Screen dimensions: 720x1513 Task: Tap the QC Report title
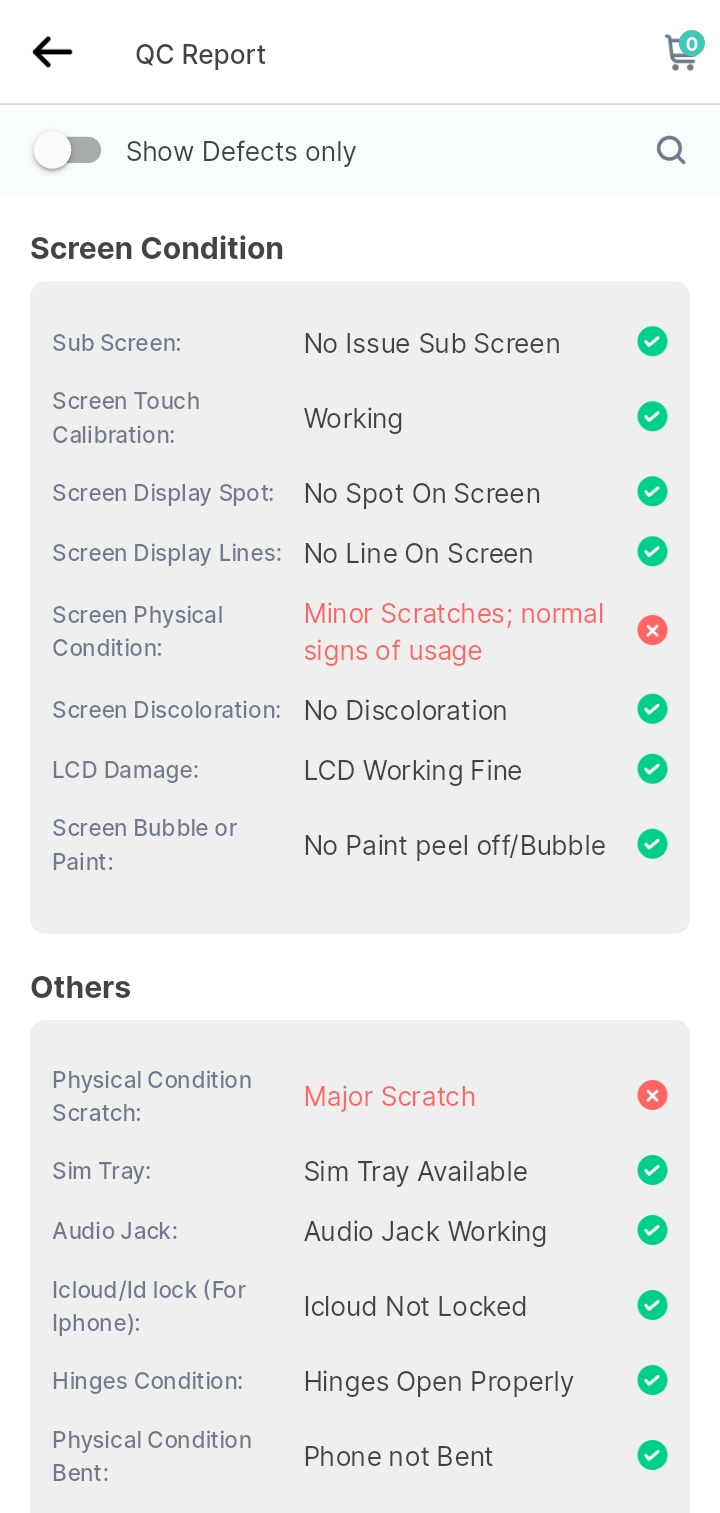tap(201, 54)
